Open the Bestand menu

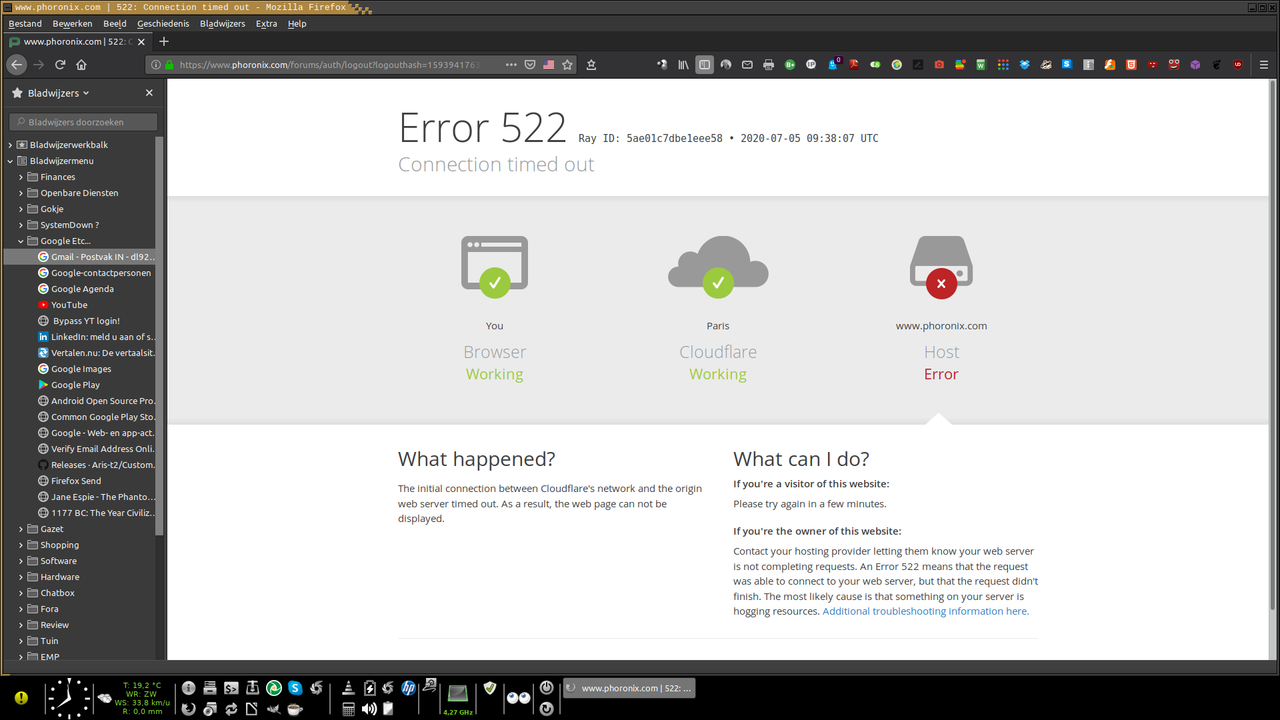pyautogui.click(x=26, y=23)
